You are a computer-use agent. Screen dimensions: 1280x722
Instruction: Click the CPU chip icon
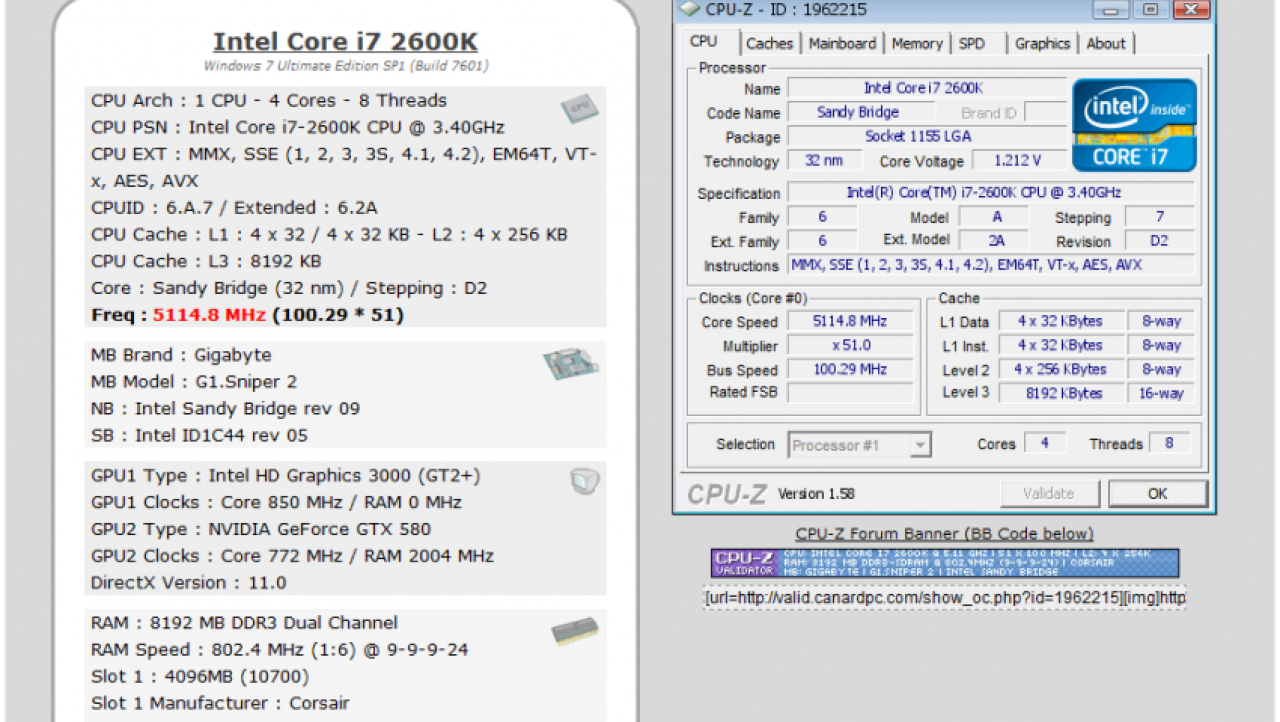pyautogui.click(x=579, y=108)
